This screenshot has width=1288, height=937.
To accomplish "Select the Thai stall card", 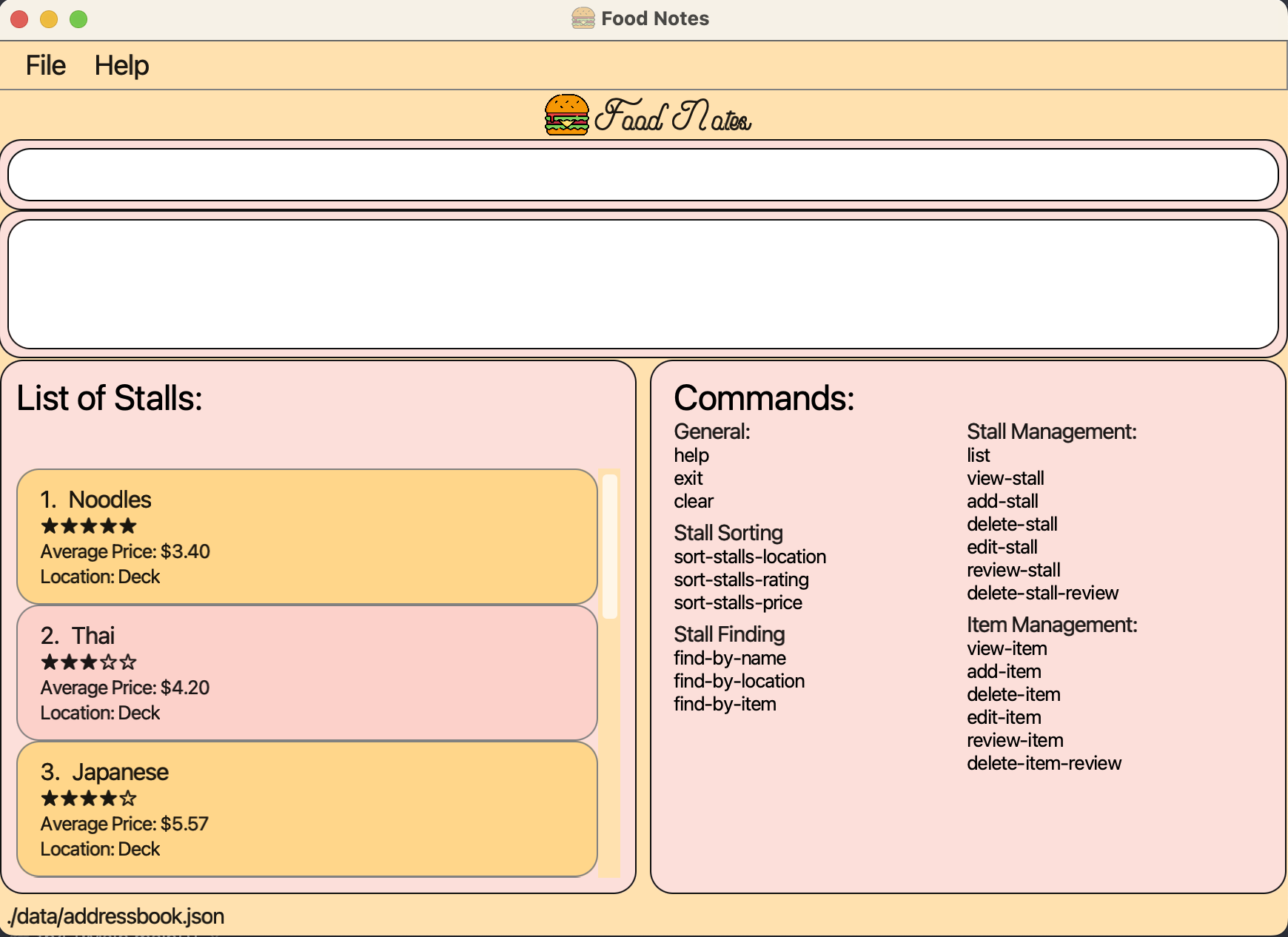I will pos(307,673).
